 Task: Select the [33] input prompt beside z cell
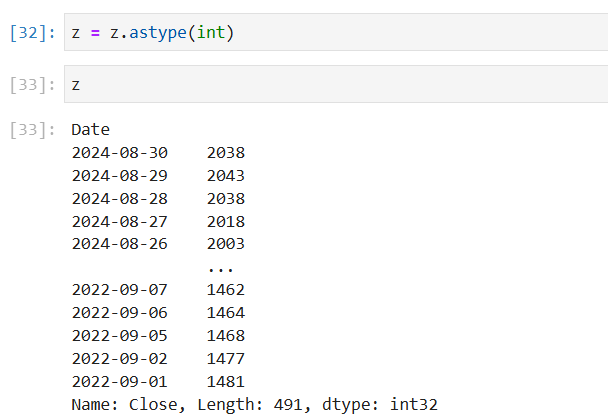coord(34,84)
